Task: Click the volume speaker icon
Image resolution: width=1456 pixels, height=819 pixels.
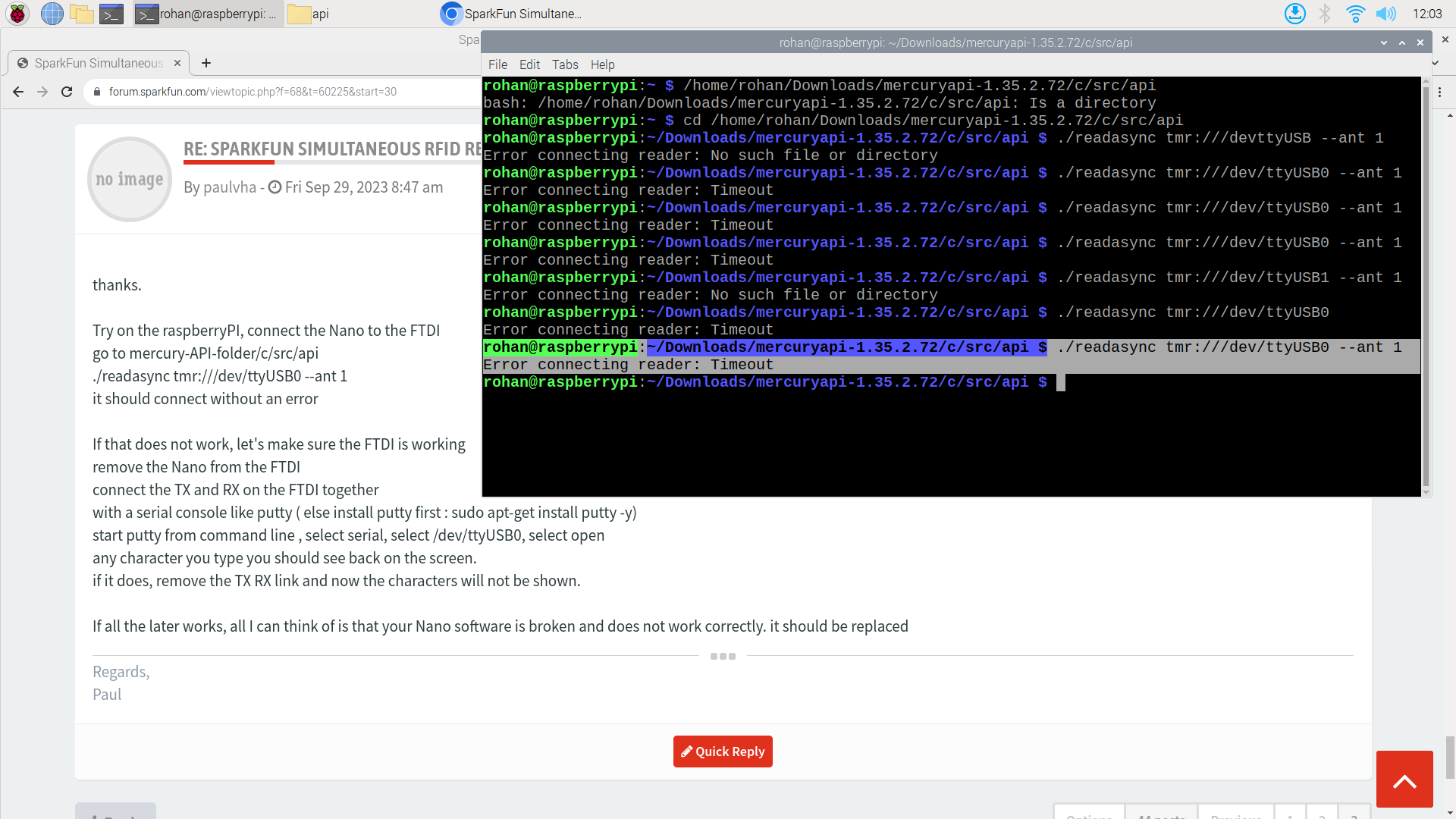Action: pos(1385,14)
